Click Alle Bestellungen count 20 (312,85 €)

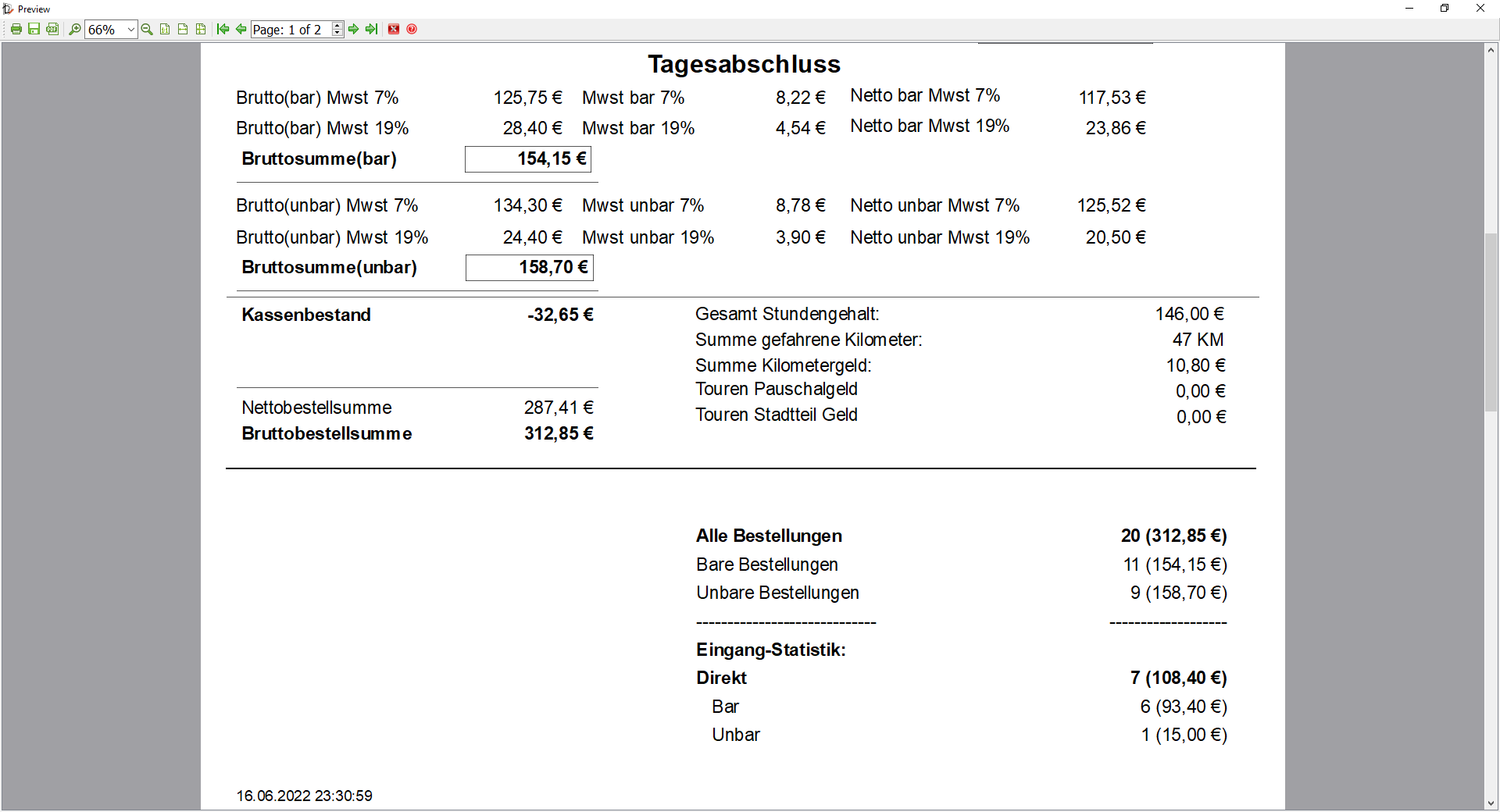click(x=1173, y=536)
